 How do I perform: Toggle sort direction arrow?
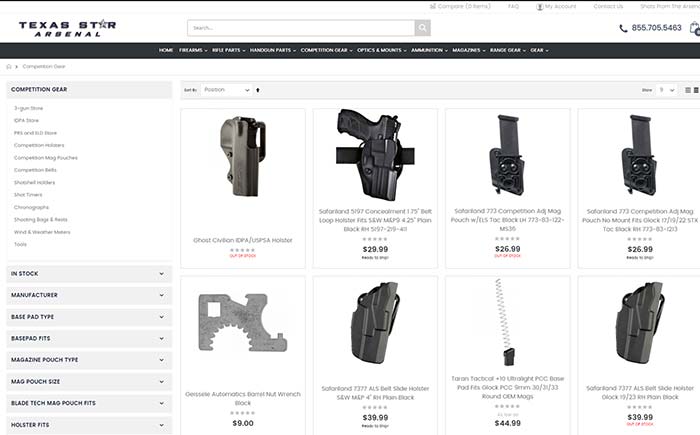tap(258, 90)
